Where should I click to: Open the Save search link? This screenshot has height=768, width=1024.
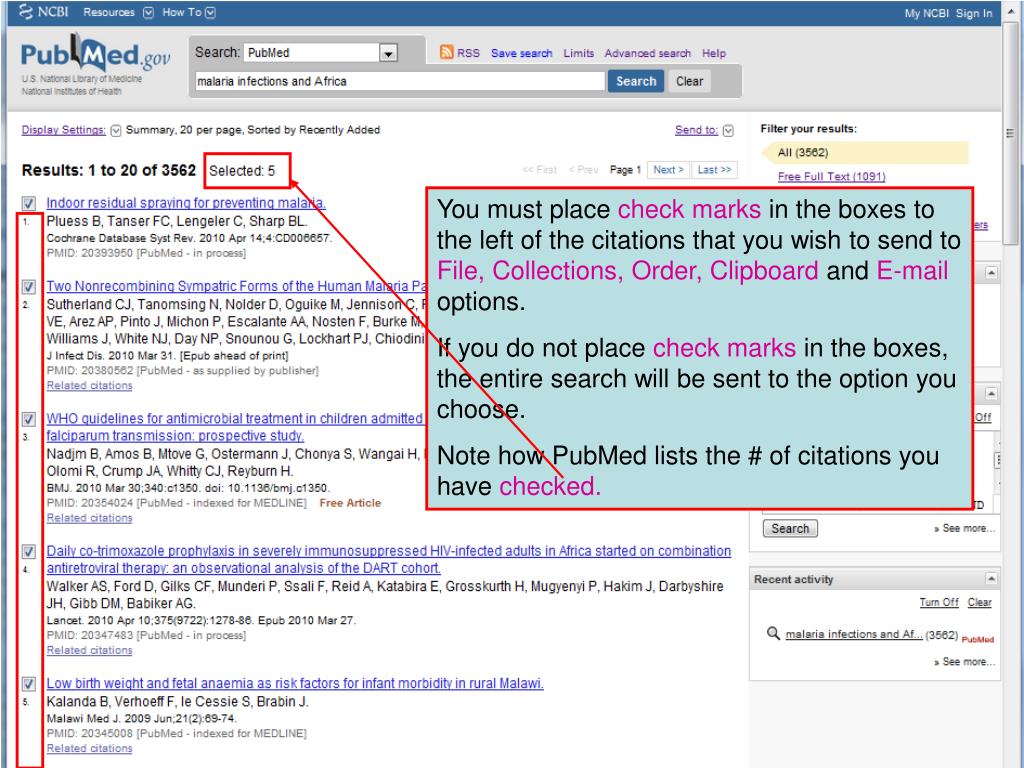[x=521, y=54]
